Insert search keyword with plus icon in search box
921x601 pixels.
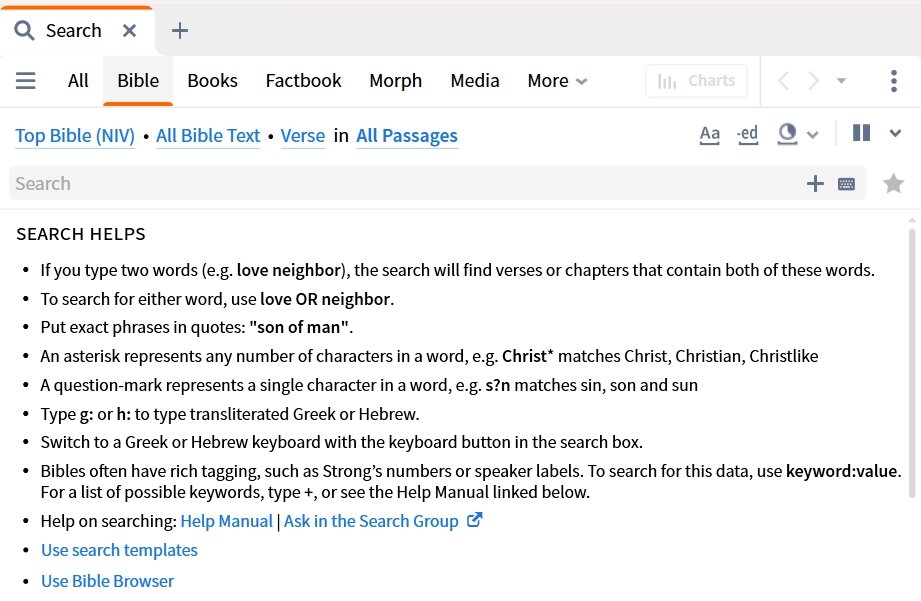[x=815, y=184]
